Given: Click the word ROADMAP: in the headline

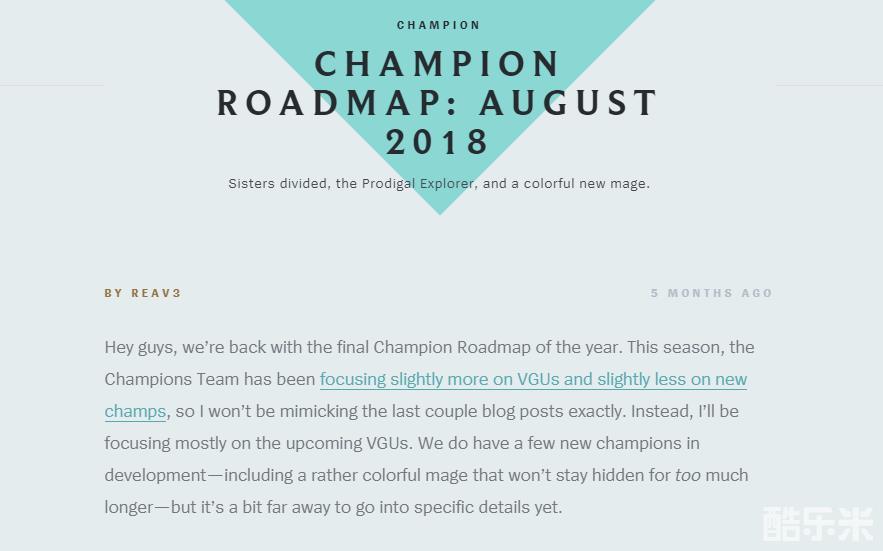Looking at the screenshot, I should click(x=338, y=103).
